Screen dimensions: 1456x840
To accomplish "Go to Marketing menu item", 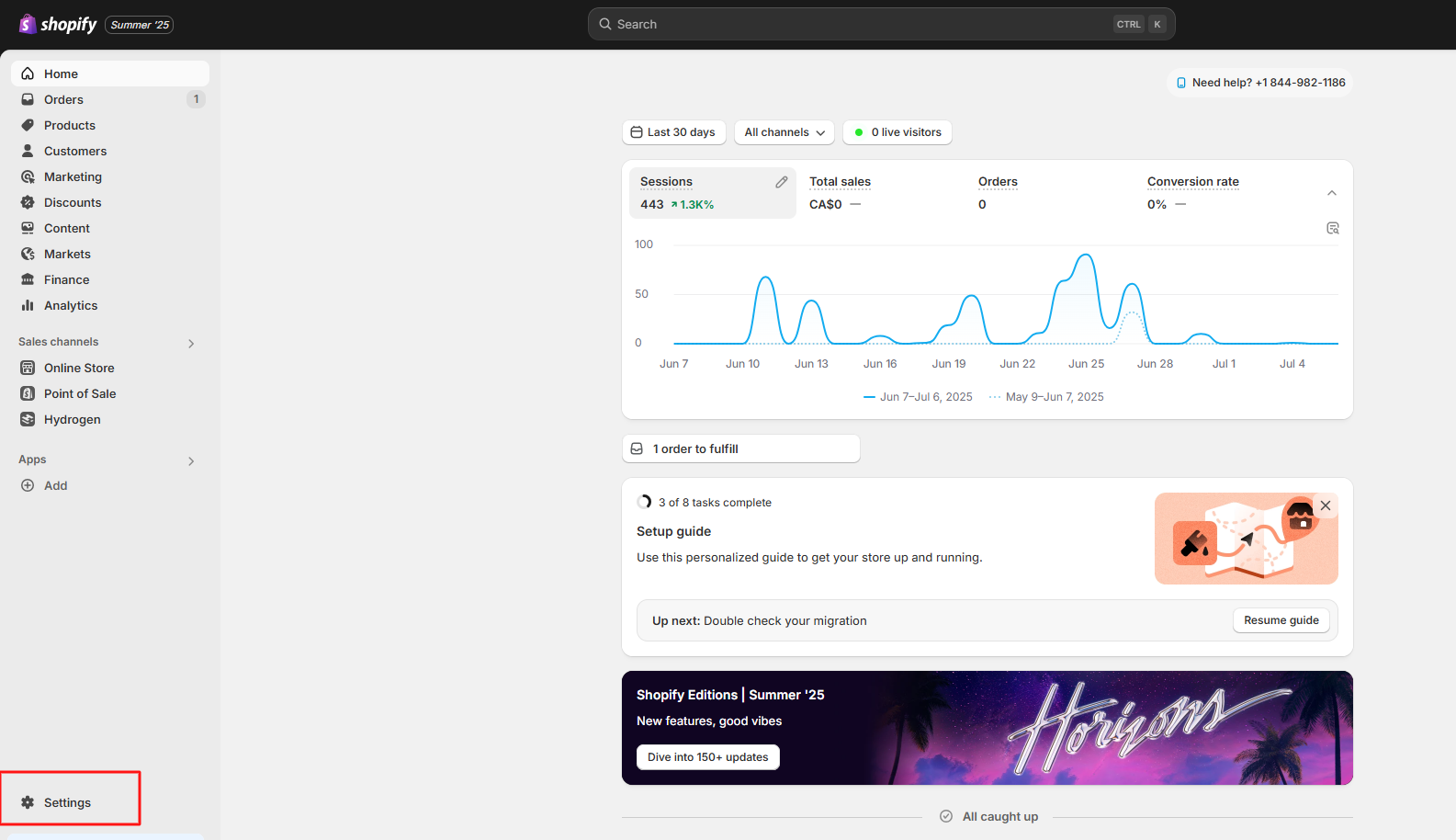I will [x=110, y=176].
